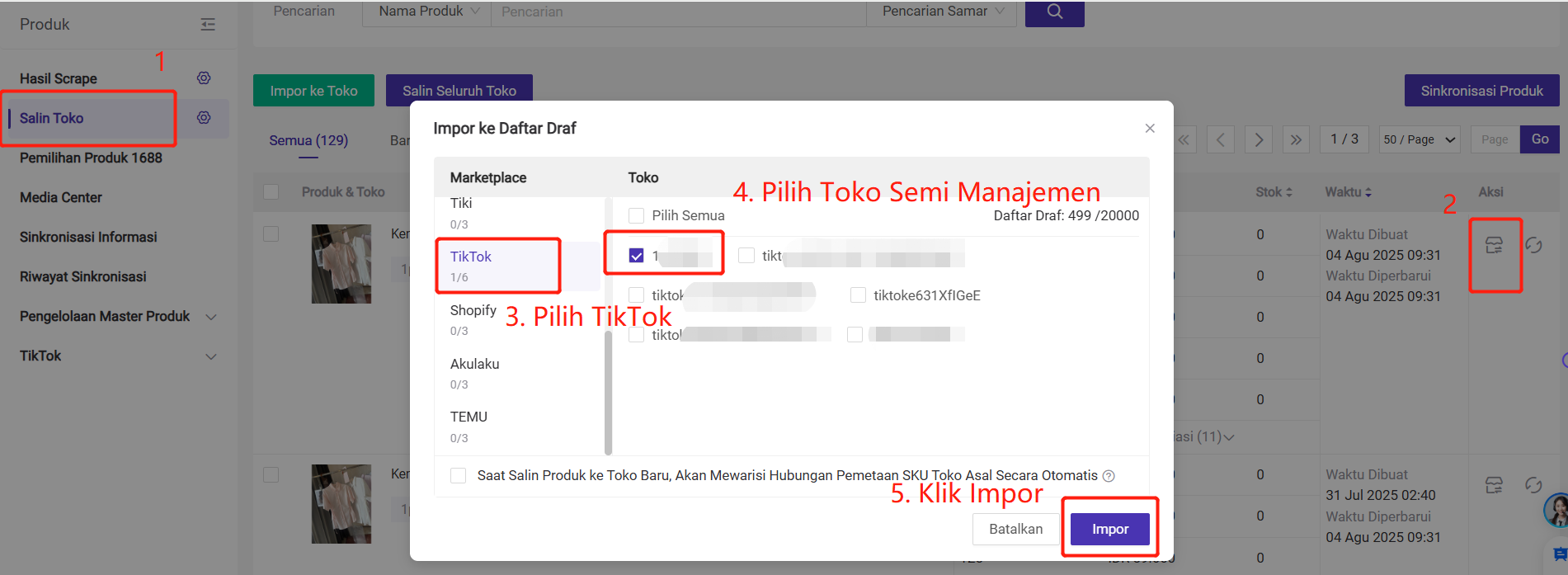Click sync icon for 31 Jul 2025 row

coord(1533,485)
